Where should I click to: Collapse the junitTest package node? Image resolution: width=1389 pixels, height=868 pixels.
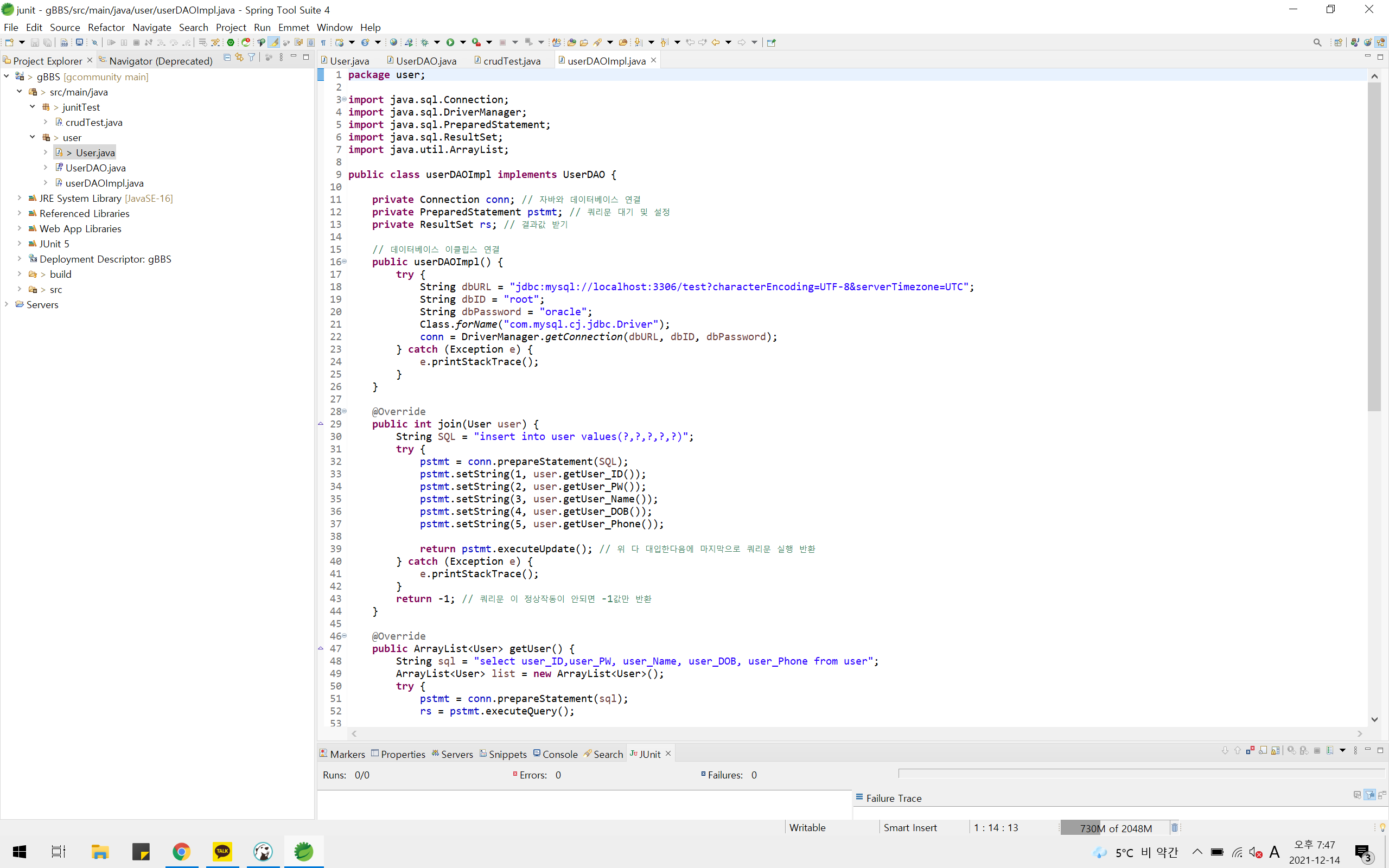click(x=33, y=107)
